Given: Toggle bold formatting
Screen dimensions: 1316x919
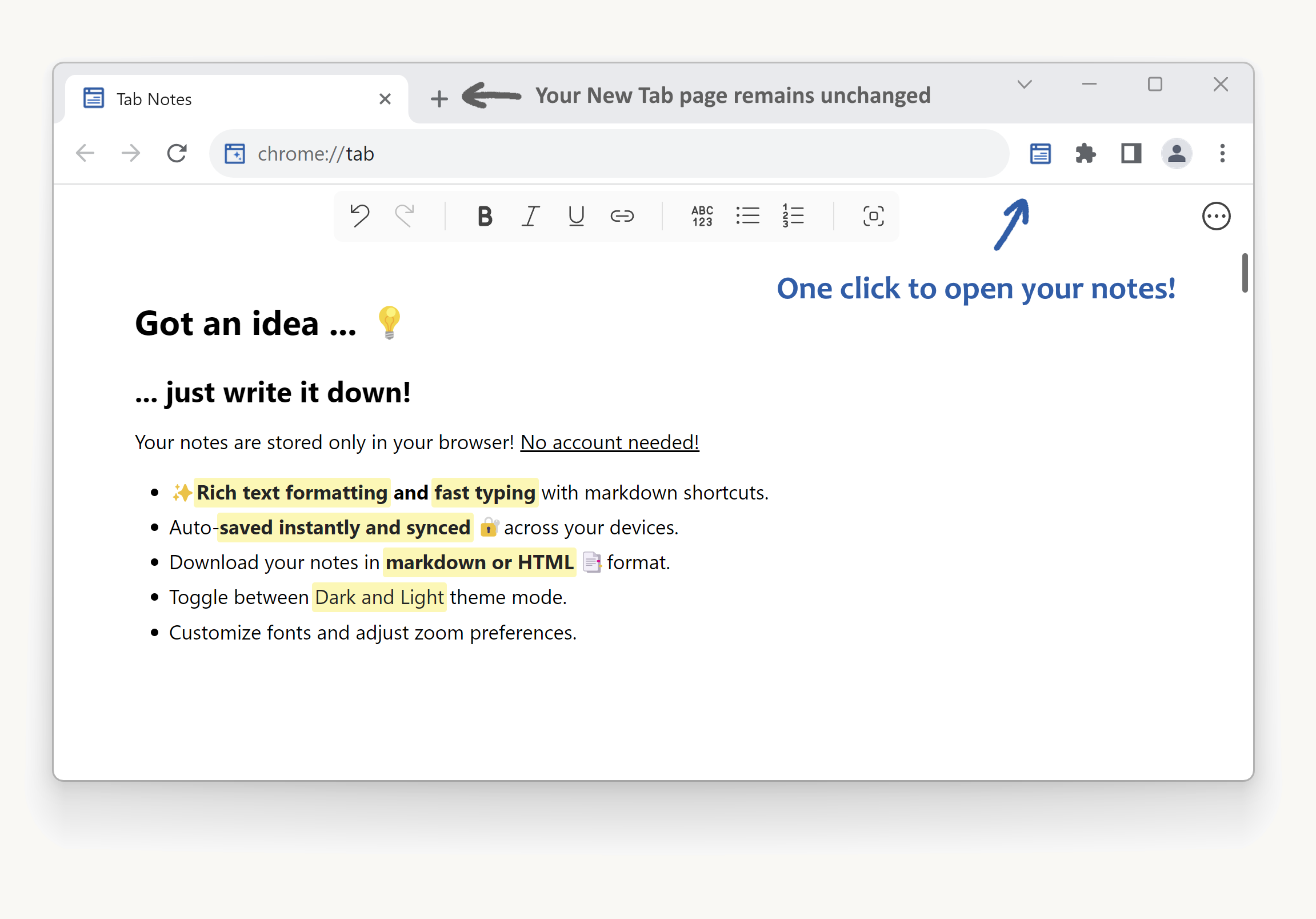Looking at the screenshot, I should pos(485,216).
